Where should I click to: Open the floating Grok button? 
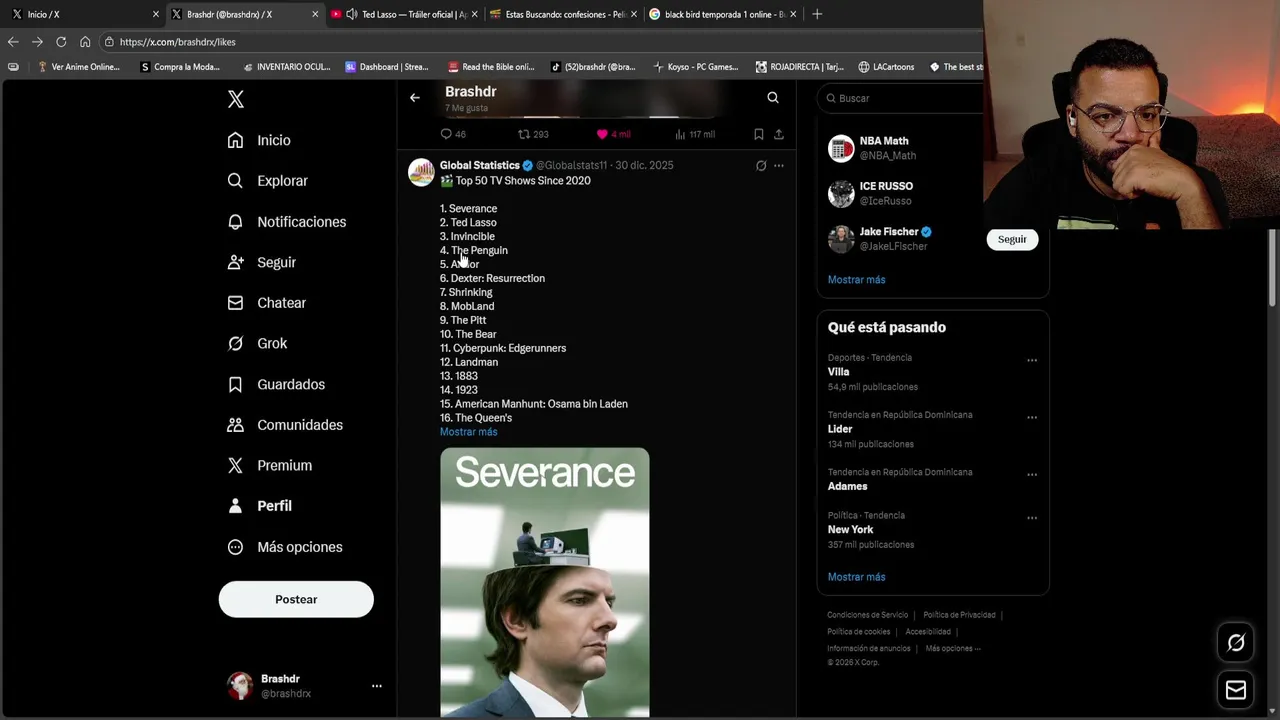(1236, 643)
